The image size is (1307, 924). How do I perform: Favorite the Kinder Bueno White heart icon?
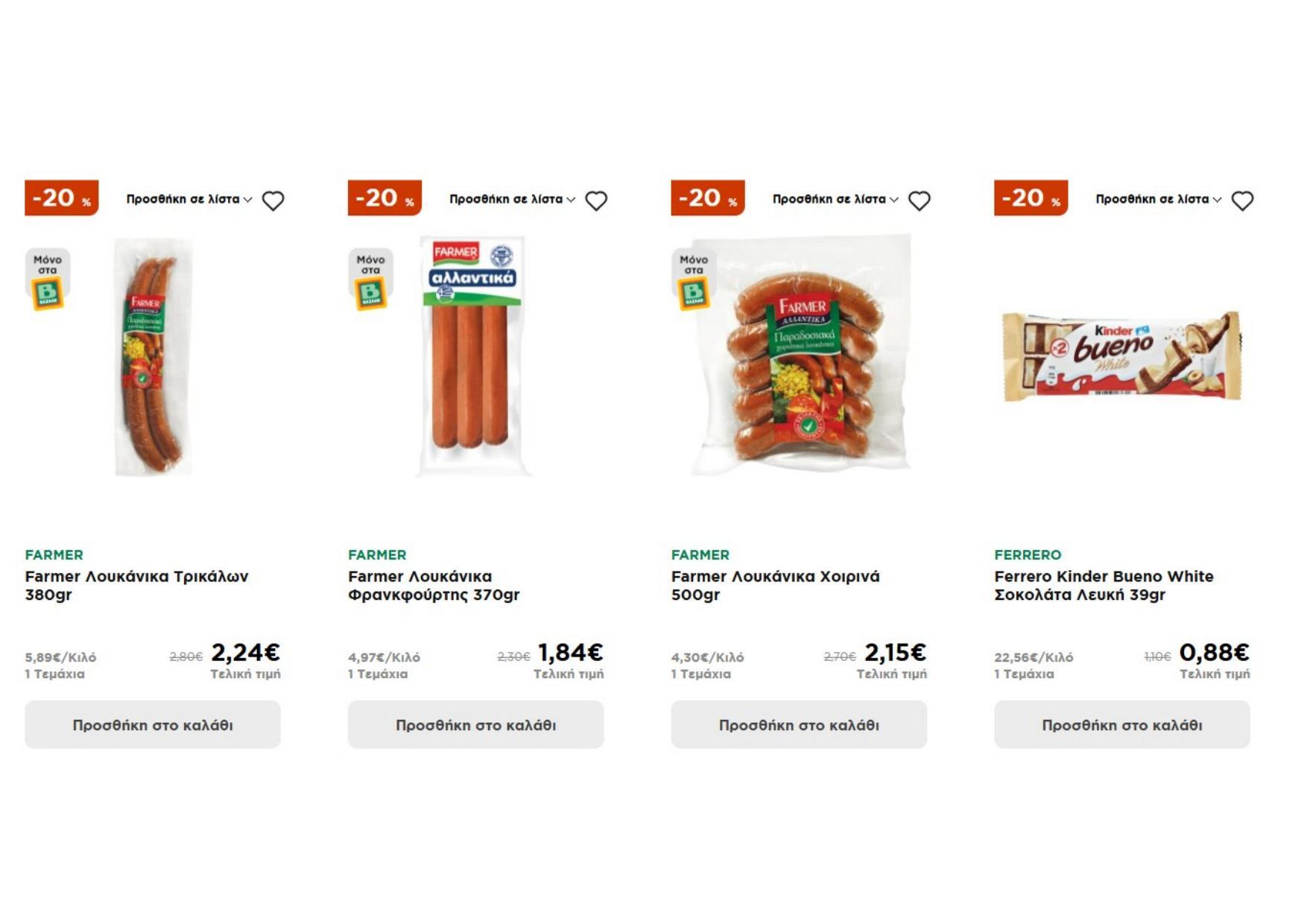pyautogui.click(x=1242, y=200)
